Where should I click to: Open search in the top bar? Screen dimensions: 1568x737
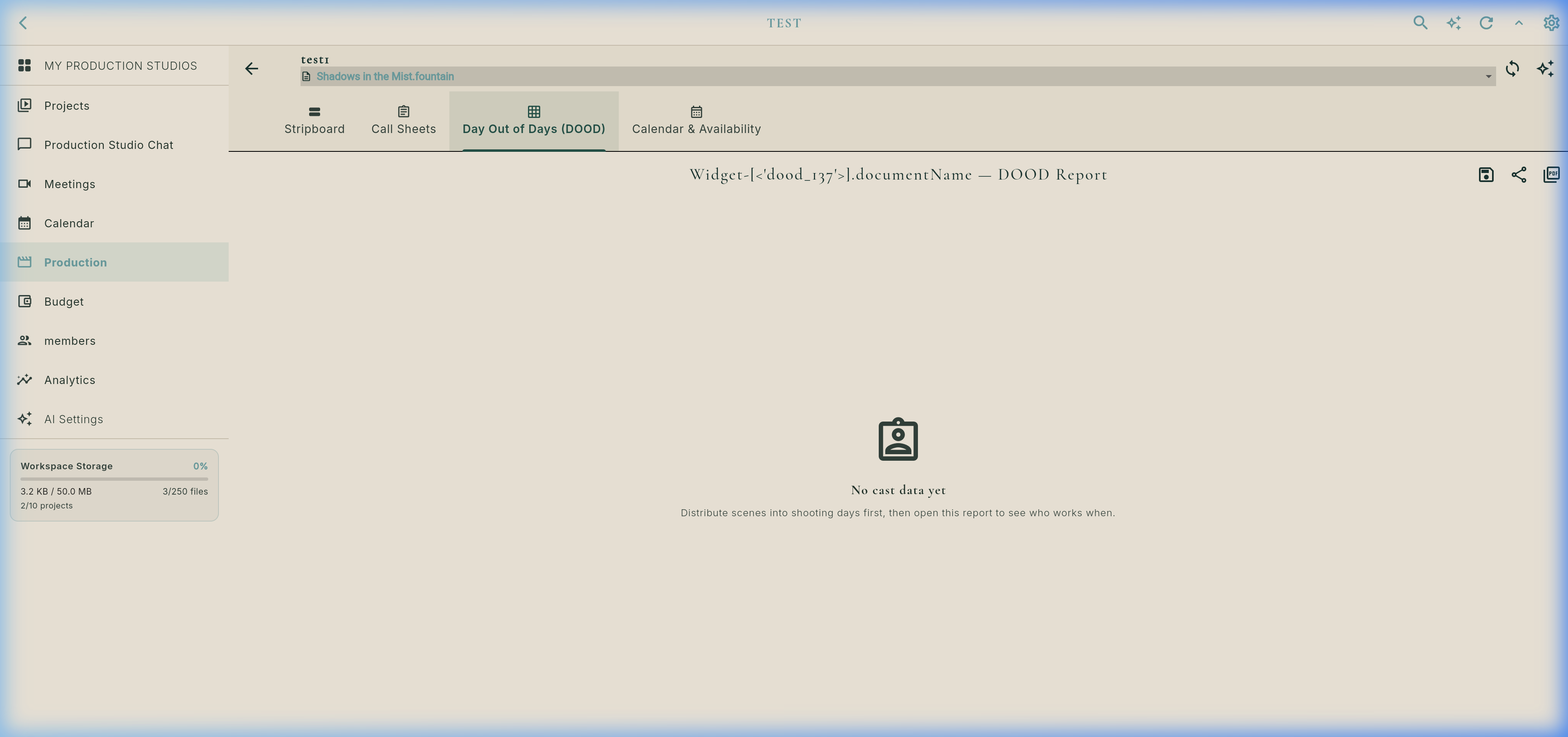click(x=1420, y=23)
